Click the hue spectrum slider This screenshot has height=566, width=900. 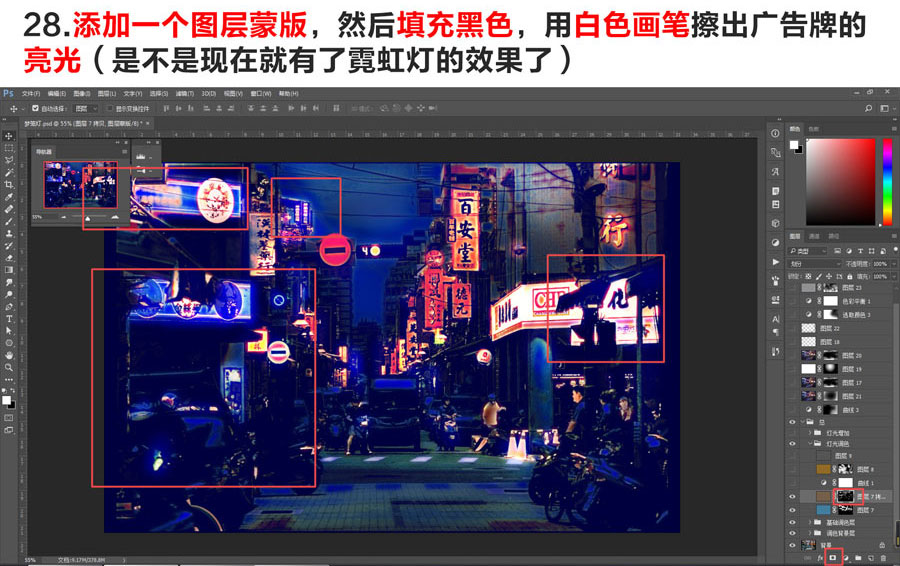coord(887,181)
